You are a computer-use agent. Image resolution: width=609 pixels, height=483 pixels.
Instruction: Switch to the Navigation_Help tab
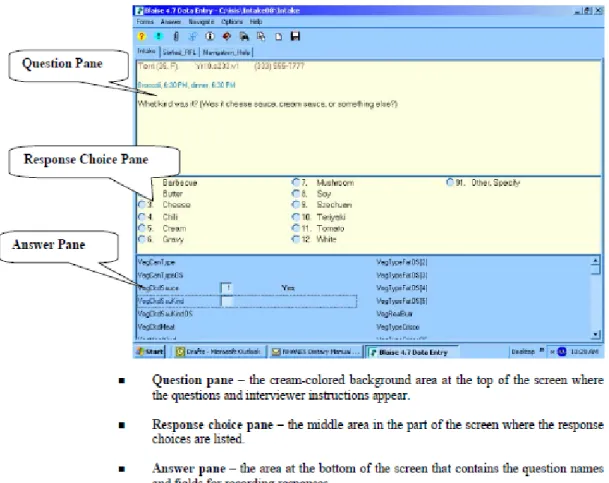click(226, 52)
